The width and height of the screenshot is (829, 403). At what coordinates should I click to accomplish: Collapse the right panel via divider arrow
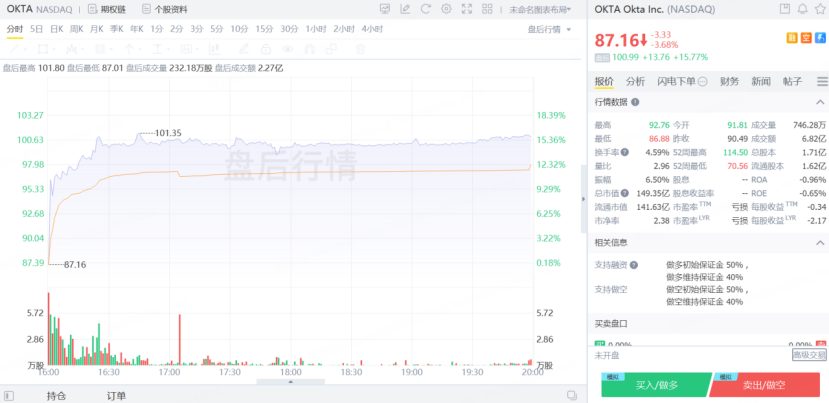tap(584, 199)
